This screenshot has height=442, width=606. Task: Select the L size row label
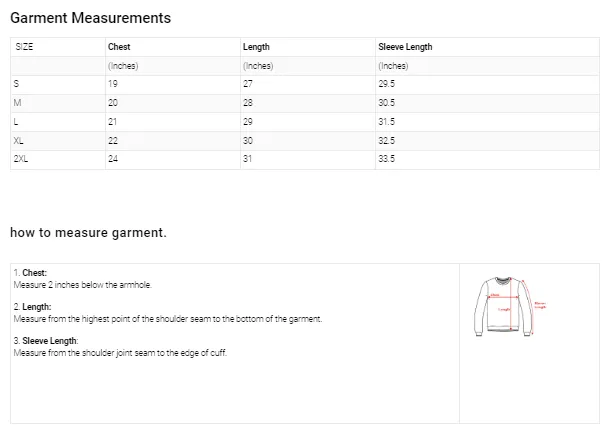[16, 122]
